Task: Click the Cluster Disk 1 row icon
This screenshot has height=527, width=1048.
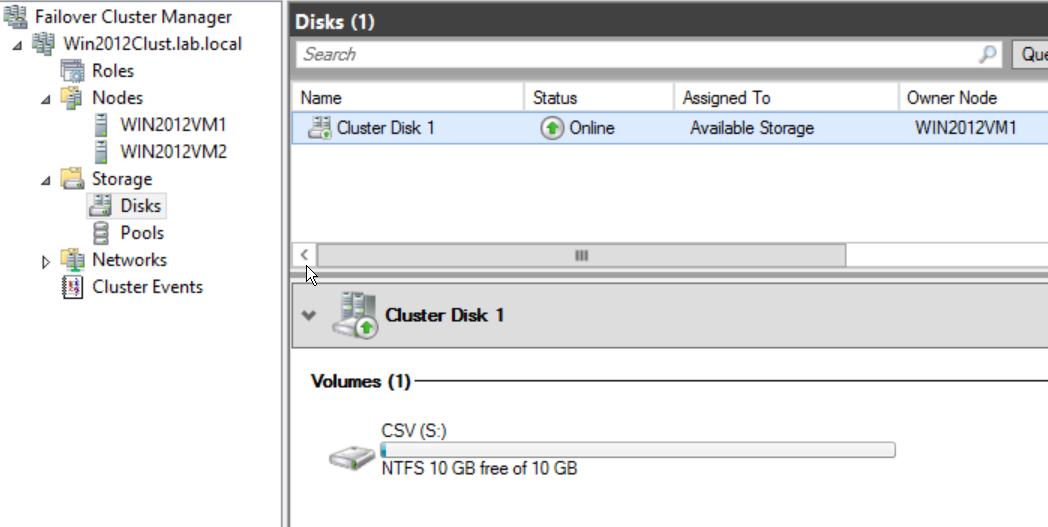Action: coord(319,128)
